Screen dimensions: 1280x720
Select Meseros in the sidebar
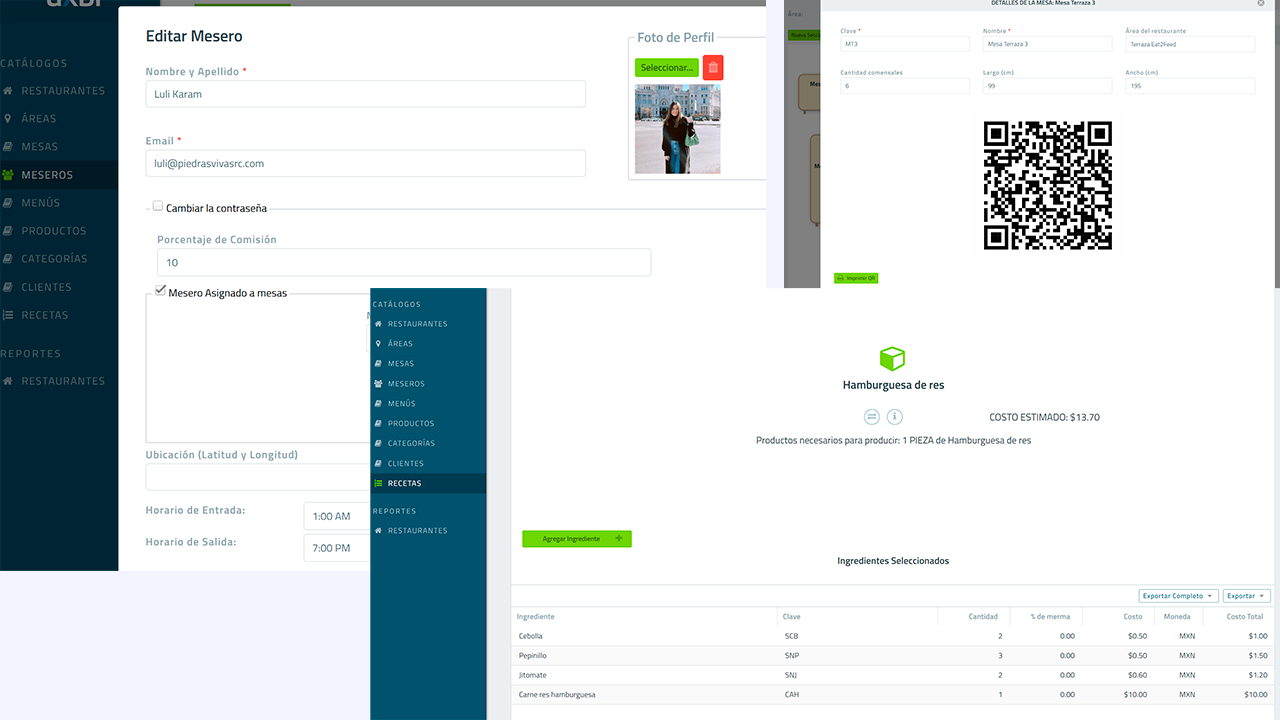45,174
